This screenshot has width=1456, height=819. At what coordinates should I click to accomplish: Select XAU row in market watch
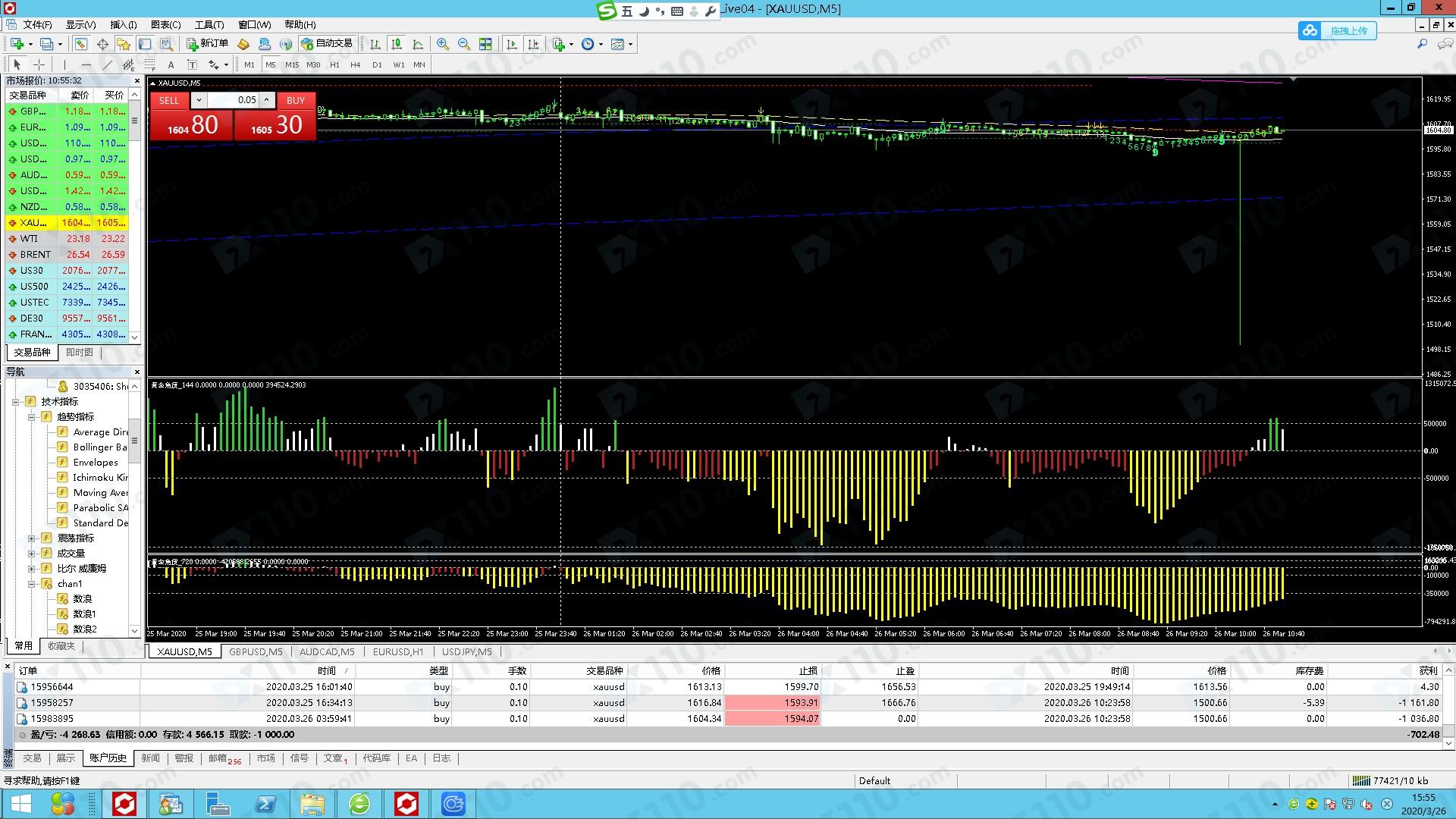click(x=67, y=223)
